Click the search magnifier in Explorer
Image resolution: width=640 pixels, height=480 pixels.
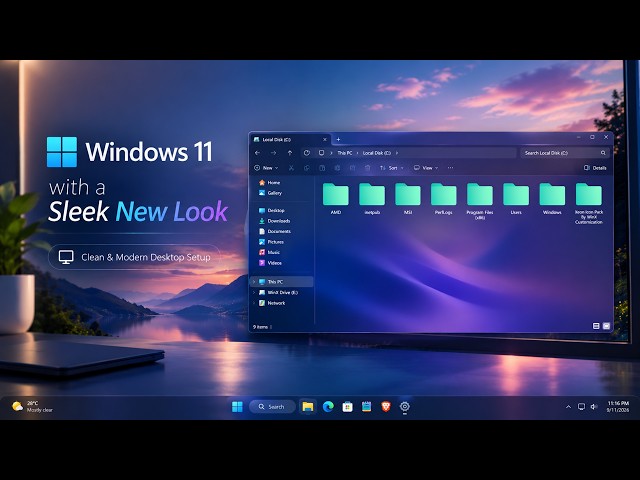point(603,153)
